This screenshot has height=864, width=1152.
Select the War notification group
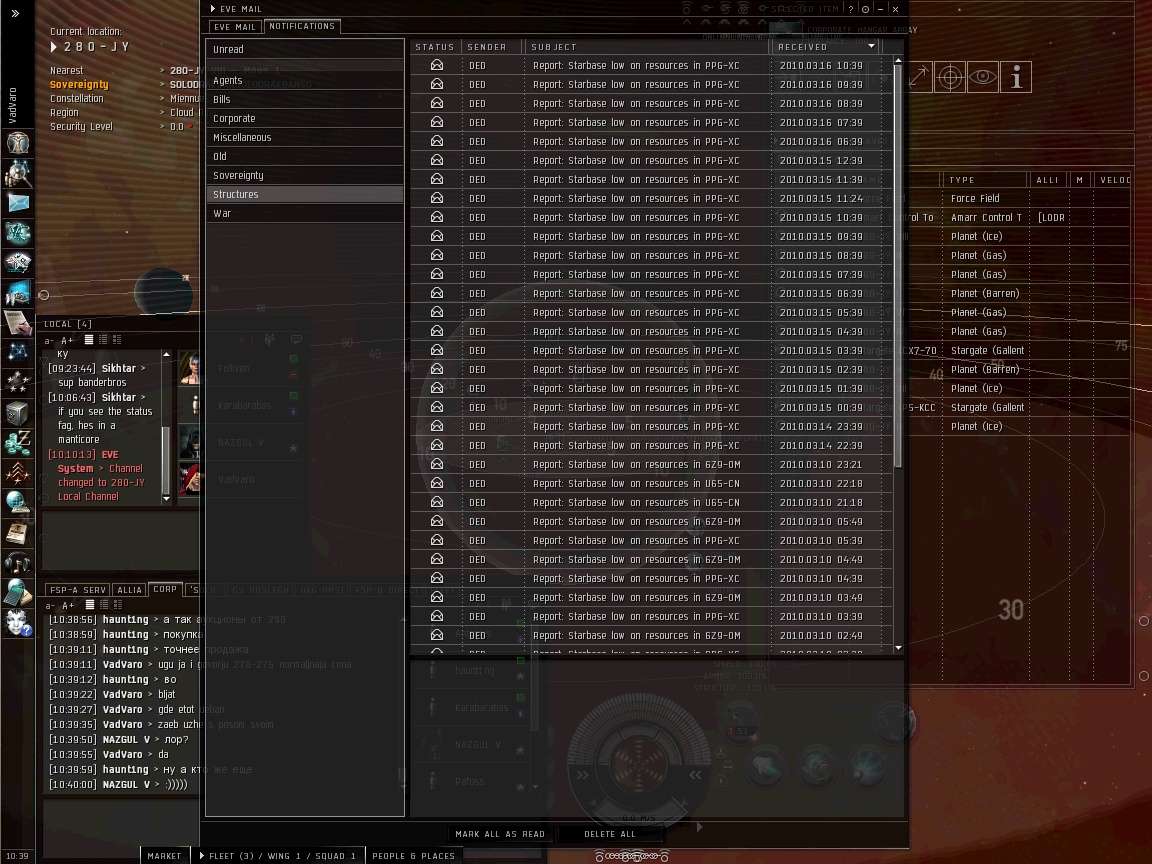click(x=304, y=214)
